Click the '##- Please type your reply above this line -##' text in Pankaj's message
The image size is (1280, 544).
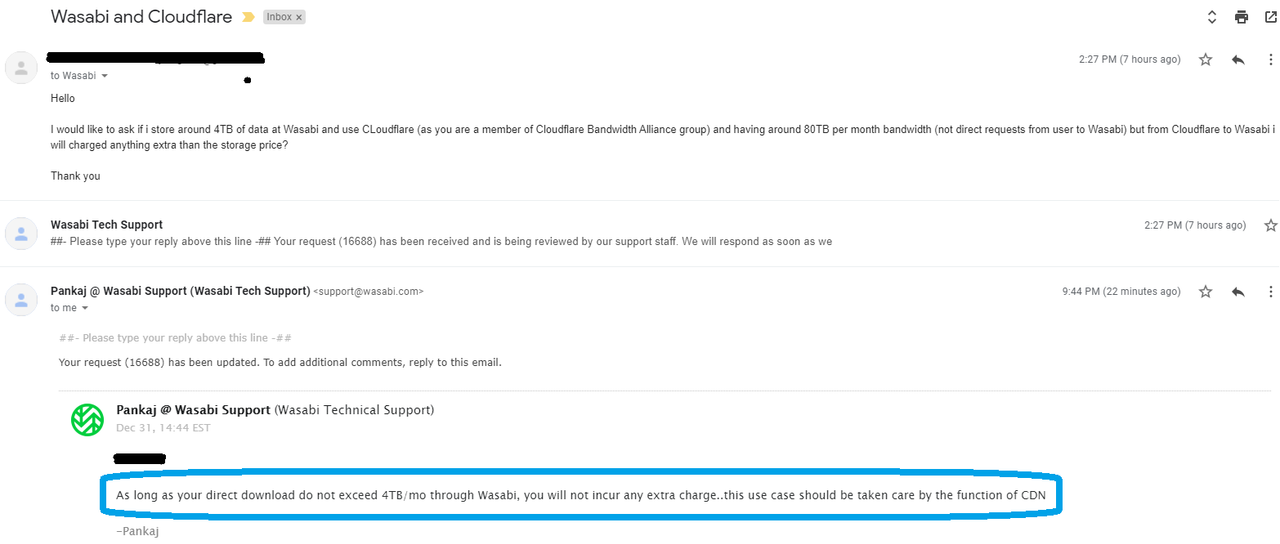[175, 338]
